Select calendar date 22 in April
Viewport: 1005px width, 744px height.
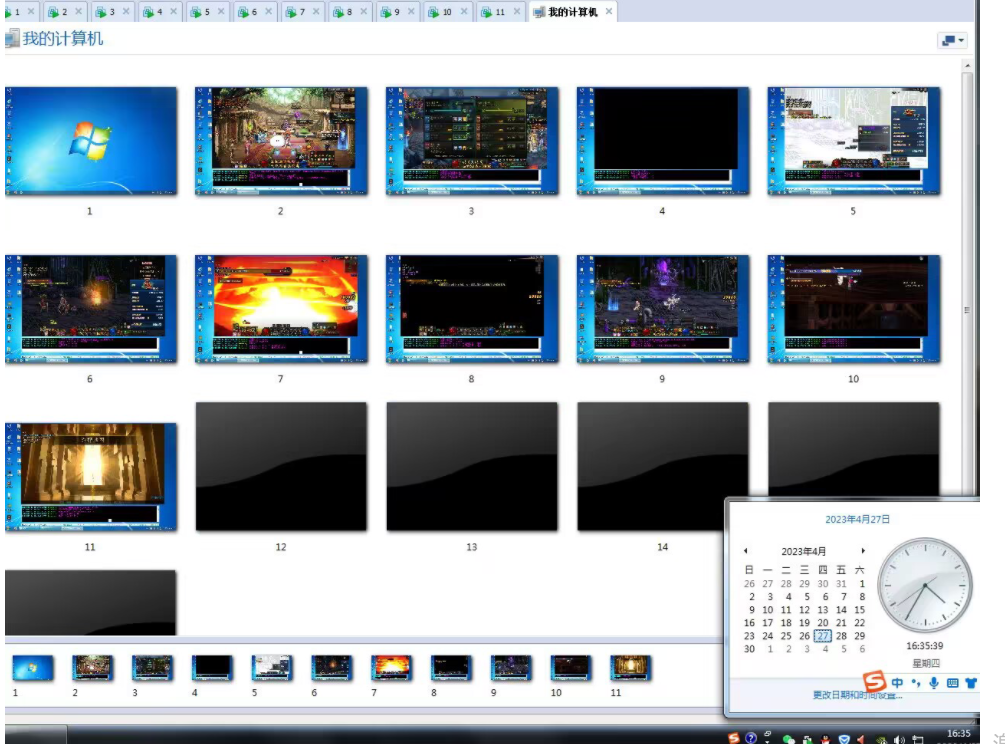(860, 623)
